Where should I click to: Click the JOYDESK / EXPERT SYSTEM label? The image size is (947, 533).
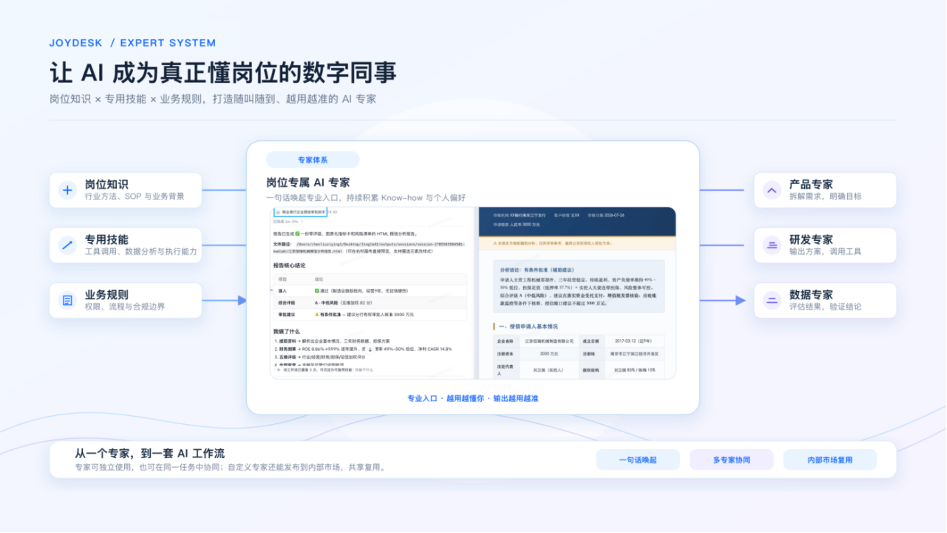pos(132,43)
